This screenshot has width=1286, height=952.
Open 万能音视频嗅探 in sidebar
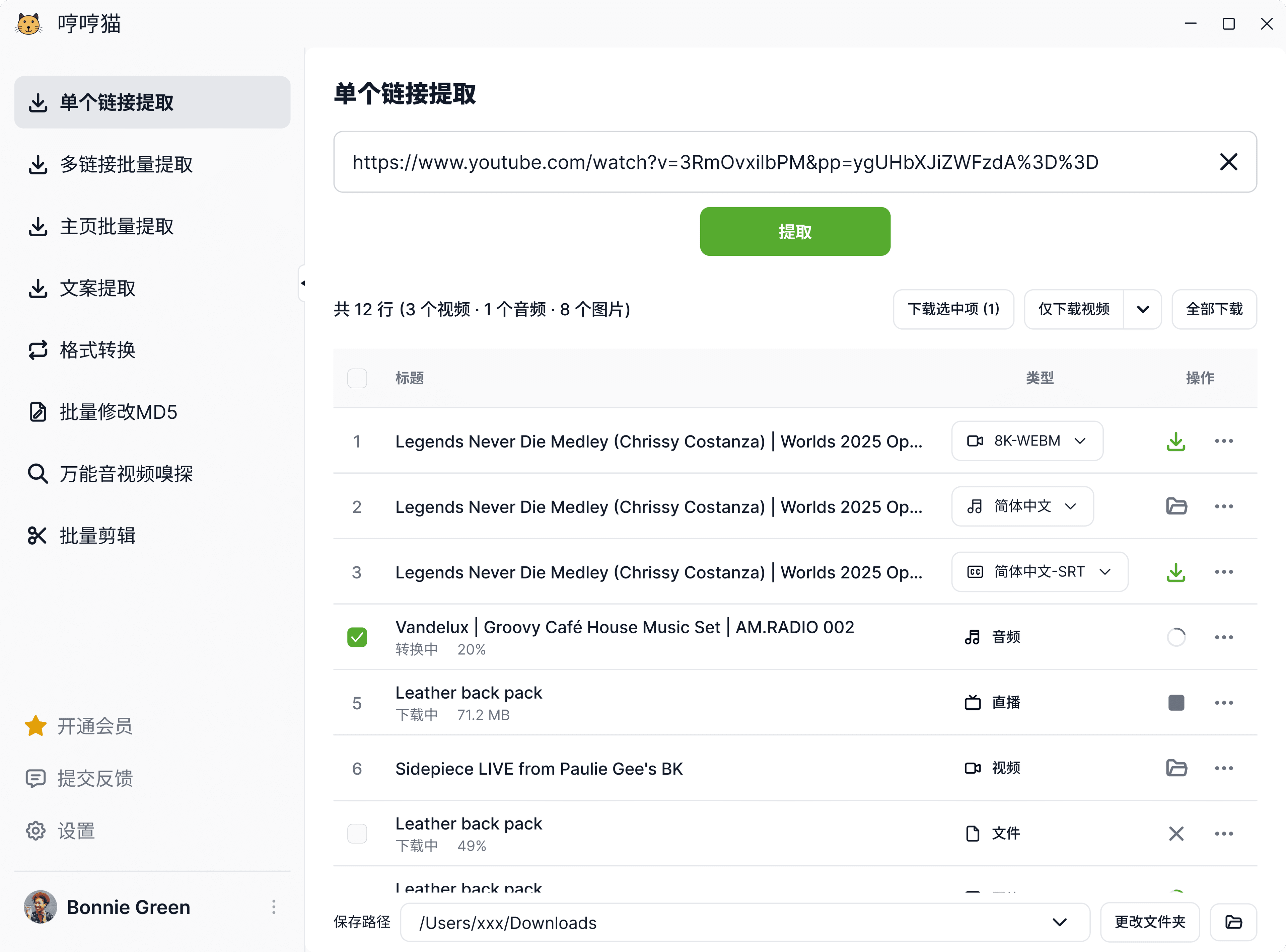pyautogui.click(x=152, y=474)
